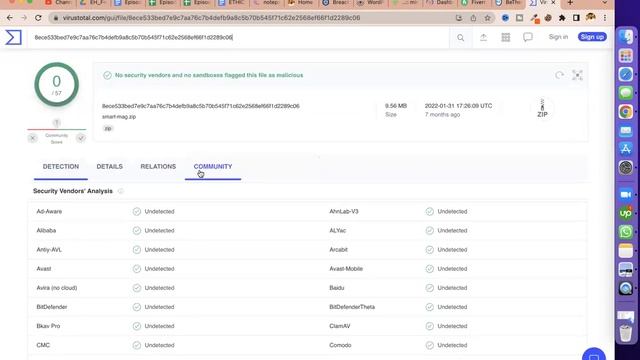Click Undetected status for Baidu
This screenshot has height=360, width=640.
452,288
